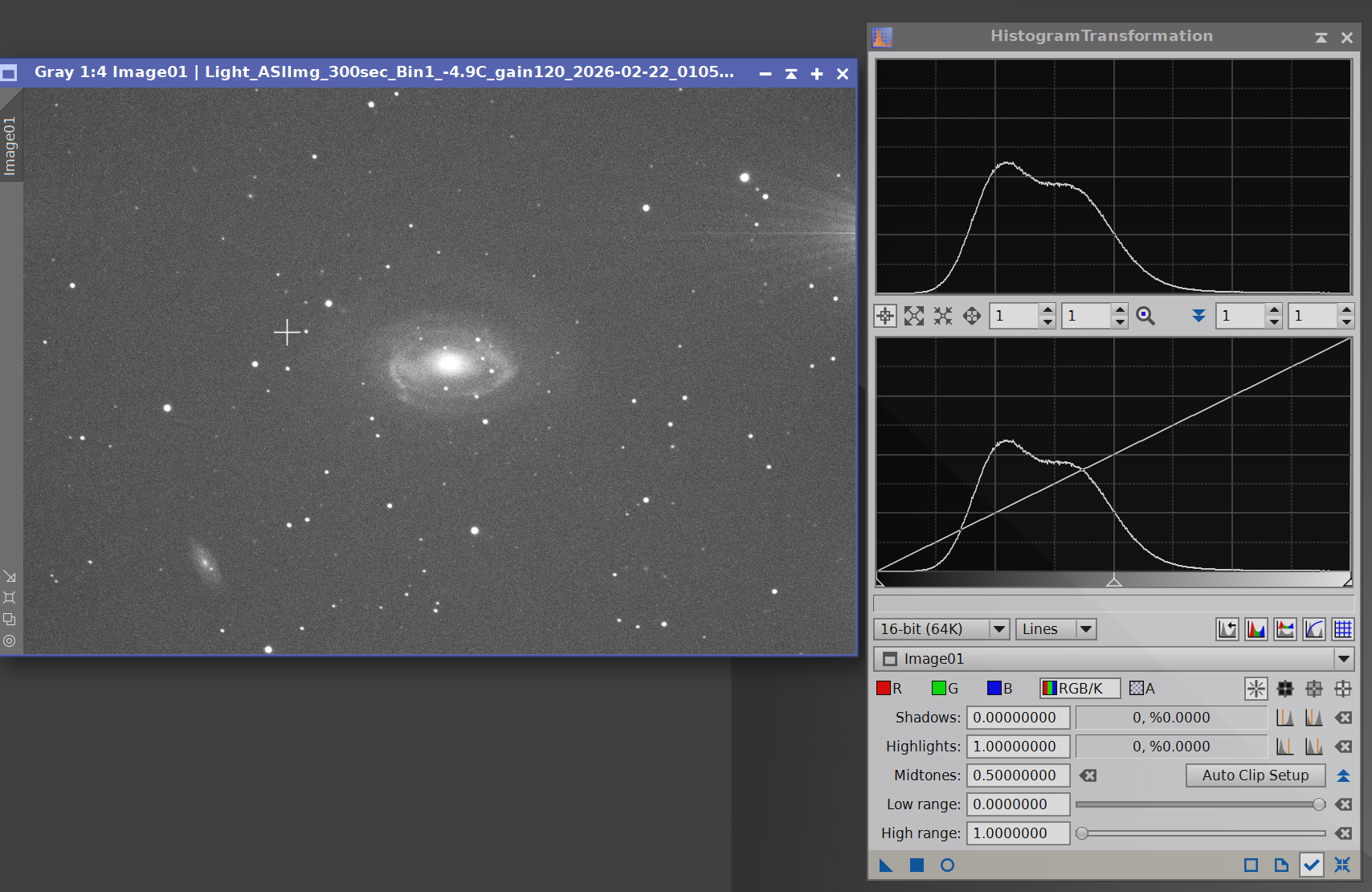Toggle the blue grid display icon
Viewport: 1372px width, 892px height.
[x=1343, y=629]
